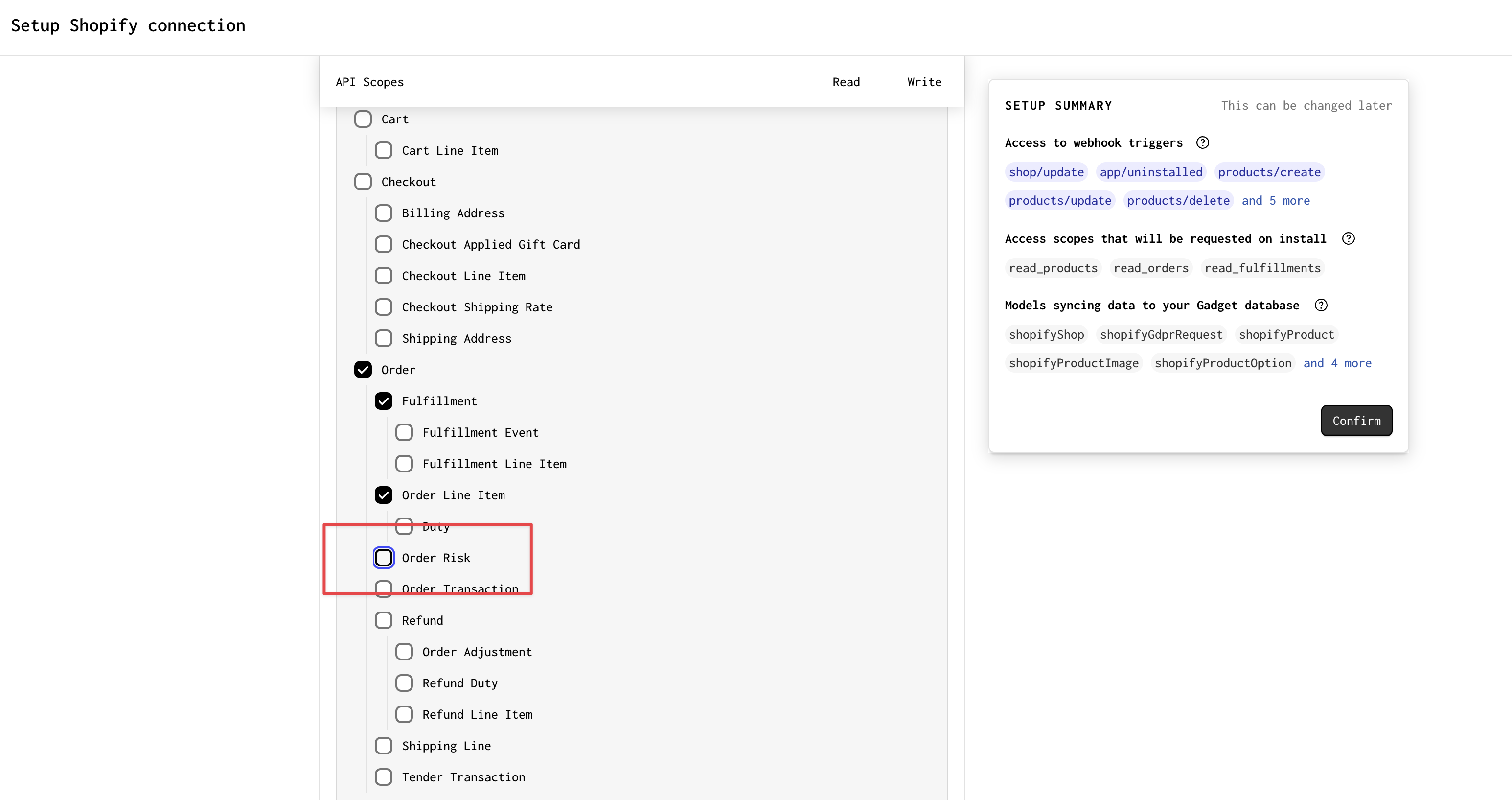Select the Shipping Address checkbox
The width and height of the screenshot is (1512, 800).
tap(383, 338)
